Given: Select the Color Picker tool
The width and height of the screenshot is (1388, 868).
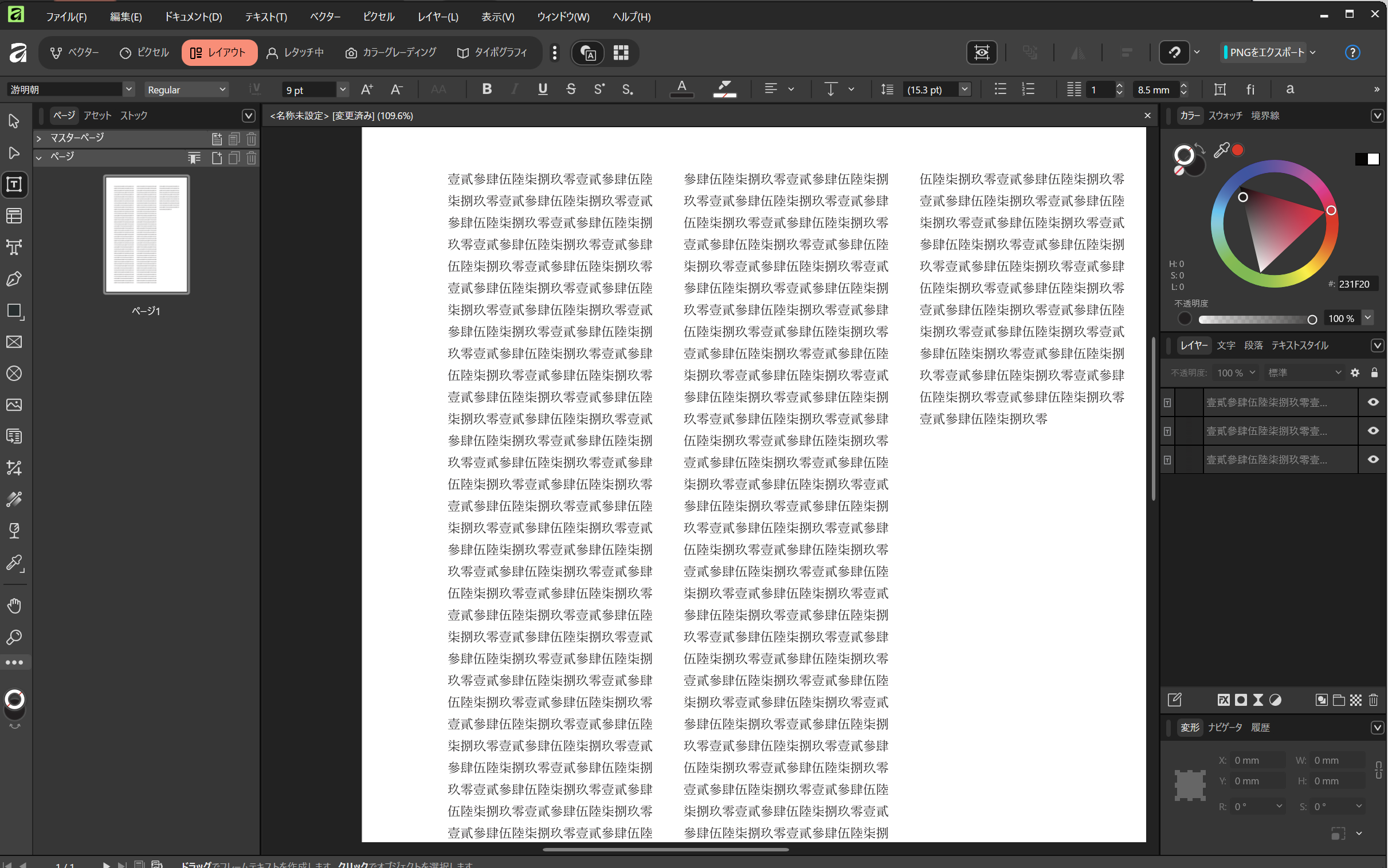Looking at the screenshot, I should (x=14, y=563).
